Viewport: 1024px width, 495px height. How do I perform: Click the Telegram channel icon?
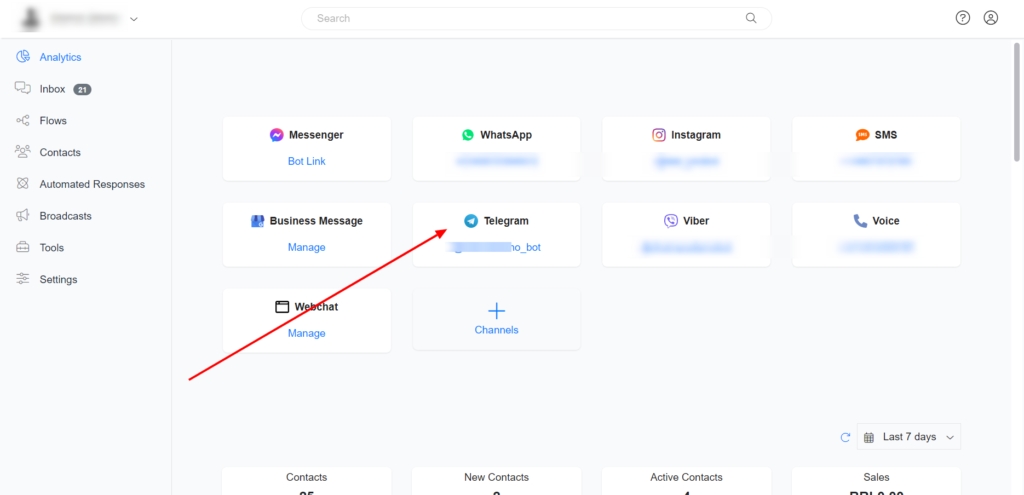click(x=471, y=221)
